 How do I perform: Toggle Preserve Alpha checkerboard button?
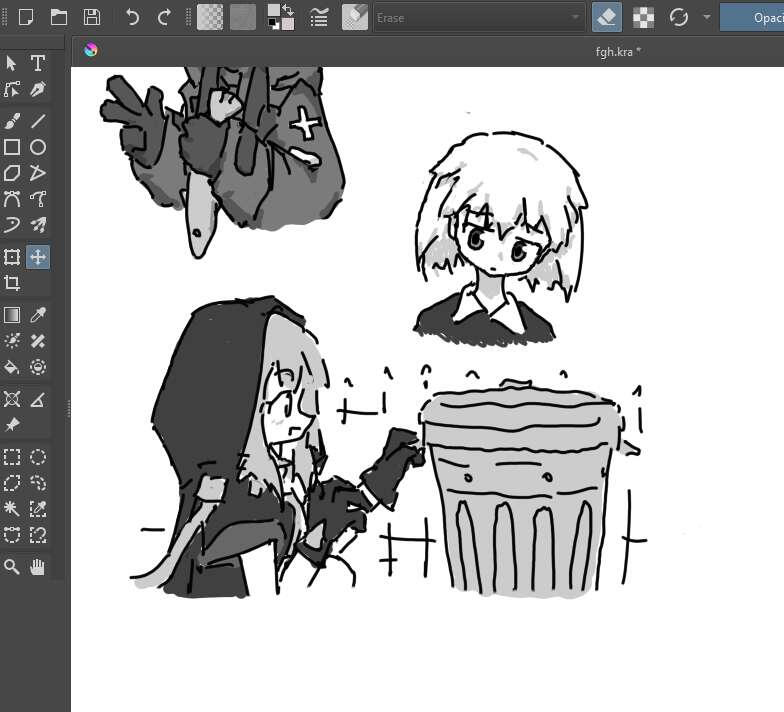pyautogui.click(x=644, y=17)
